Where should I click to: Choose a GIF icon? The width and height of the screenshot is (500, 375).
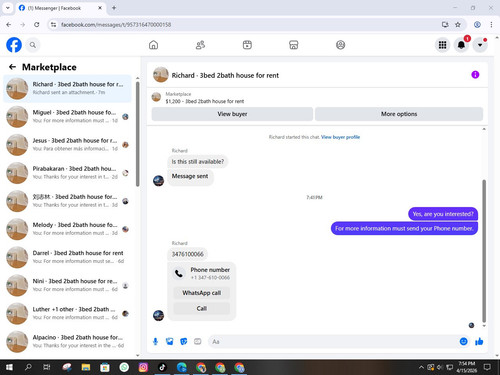[198, 341]
